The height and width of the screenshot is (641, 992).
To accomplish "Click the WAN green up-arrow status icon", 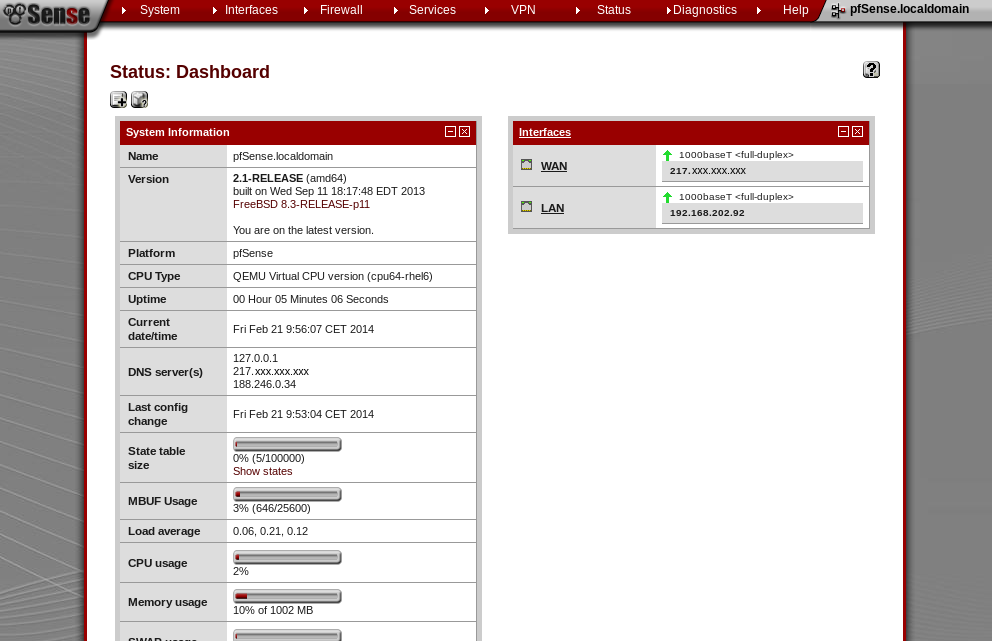I will click(x=668, y=155).
